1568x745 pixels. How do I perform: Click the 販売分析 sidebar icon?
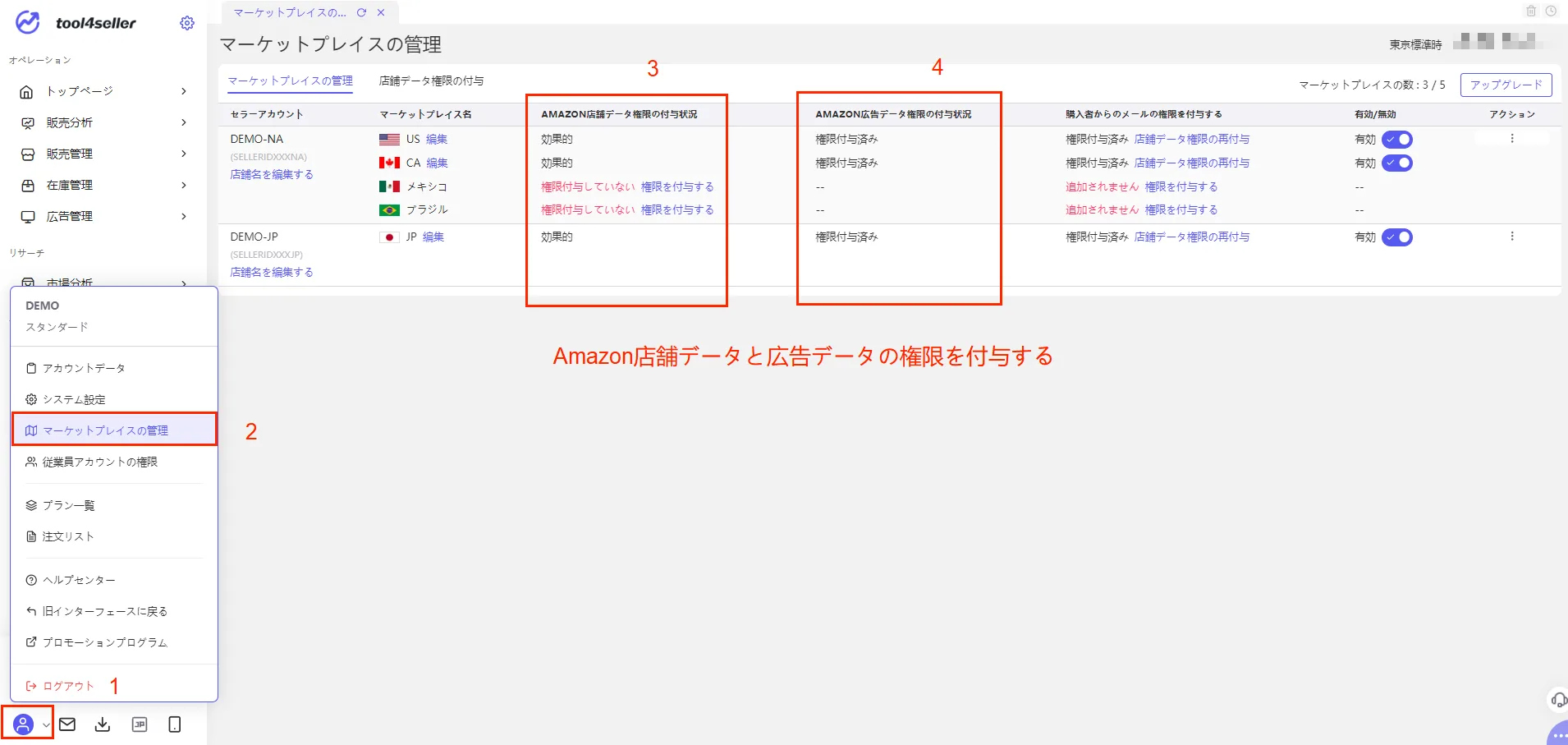(27, 122)
